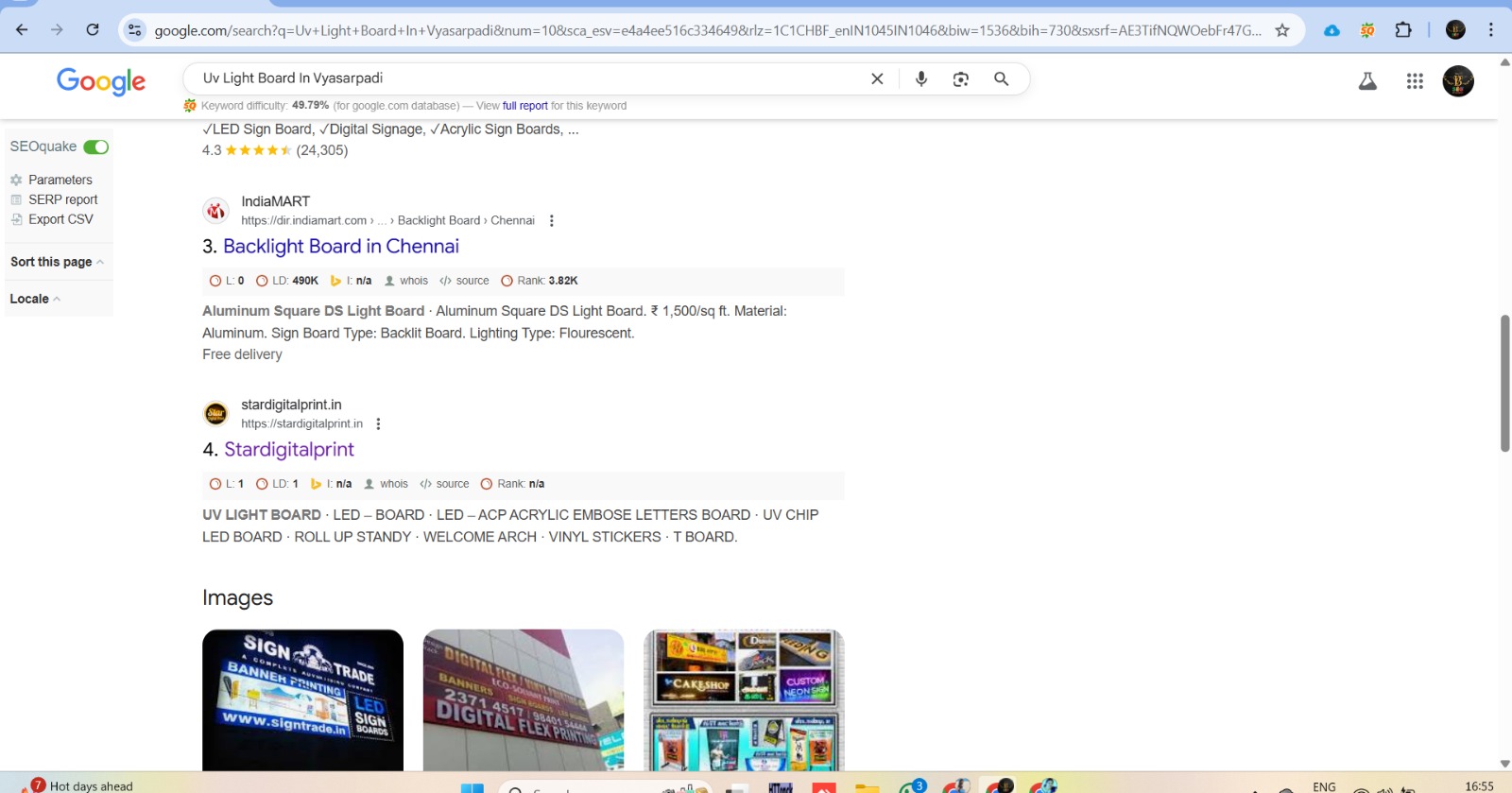Open Backlight Board in Chennai result
The image size is (1512, 793).
340,247
